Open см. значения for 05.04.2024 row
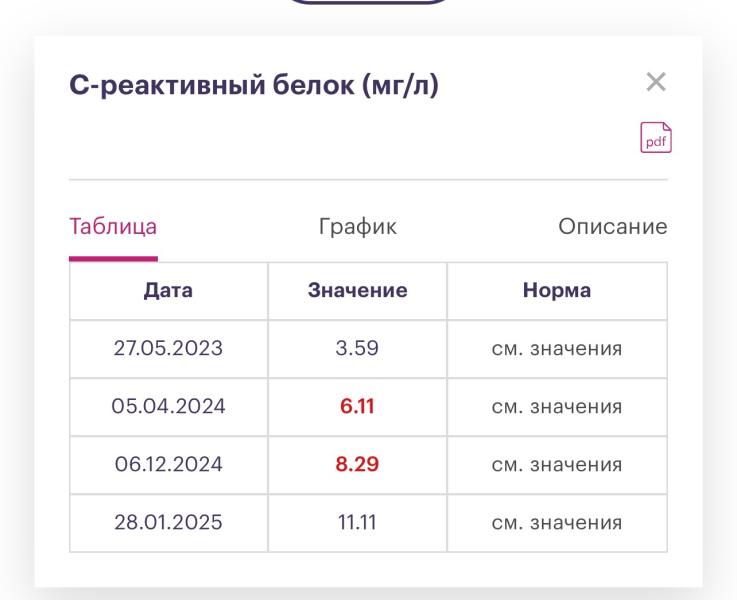The width and height of the screenshot is (737, 600). coord(557,407)
